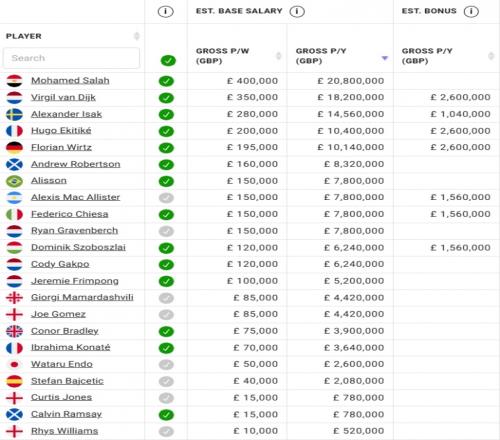The height and width of the screenshot is (440, 500).
Task: Click the info icon beside Est. Base Salary
Action: (x=297, y=11)
